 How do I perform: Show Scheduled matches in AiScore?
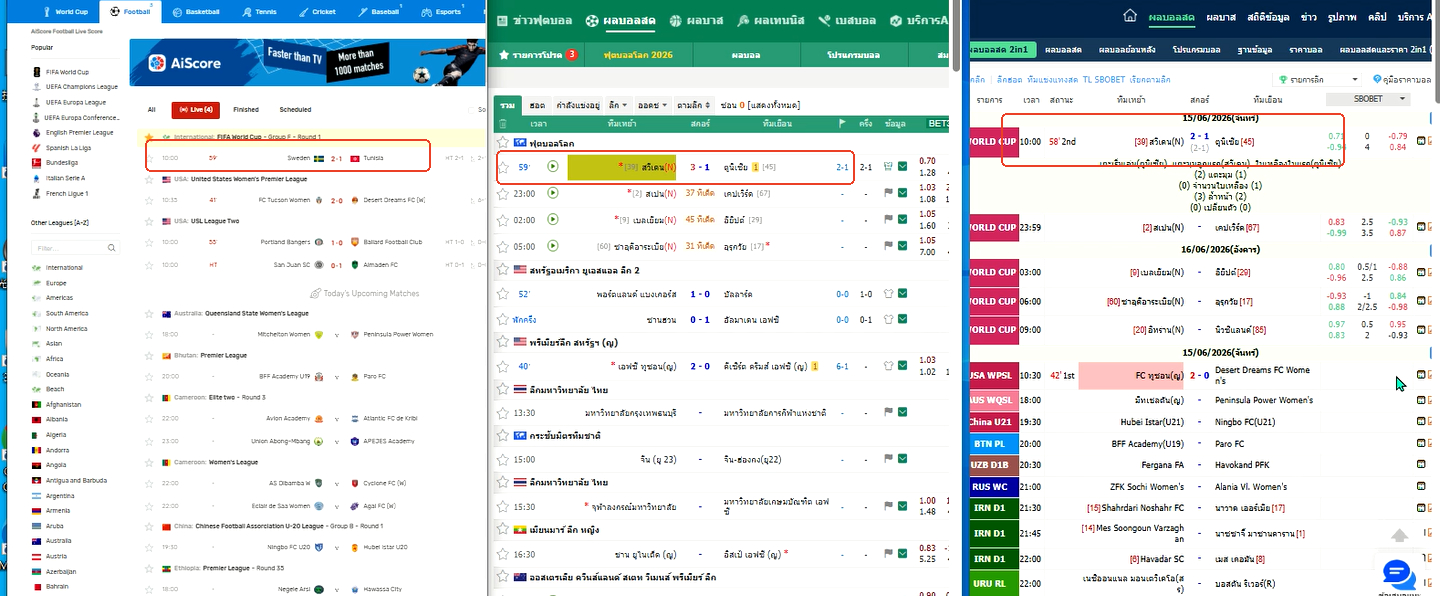[295, 110]
